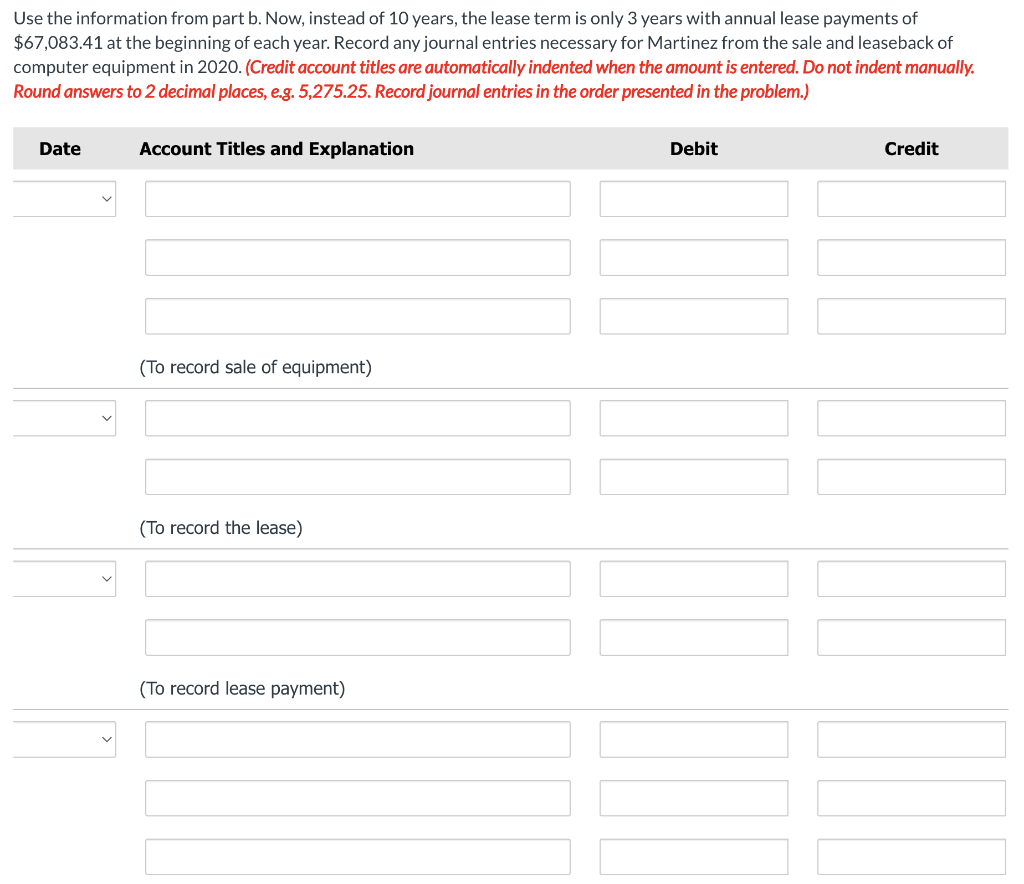The image size is (1024, 884).
Task: Click the 'Date' column header
Action: click(60, 149)
